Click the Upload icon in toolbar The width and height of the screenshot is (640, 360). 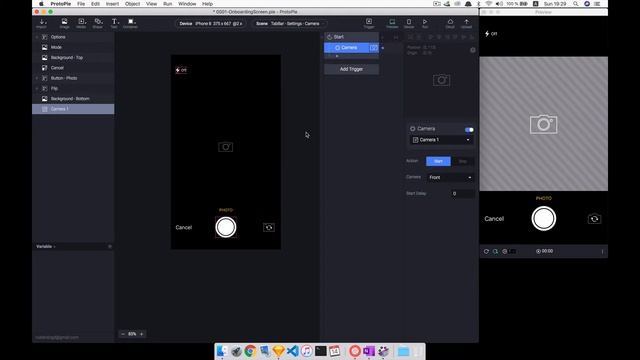467,23
